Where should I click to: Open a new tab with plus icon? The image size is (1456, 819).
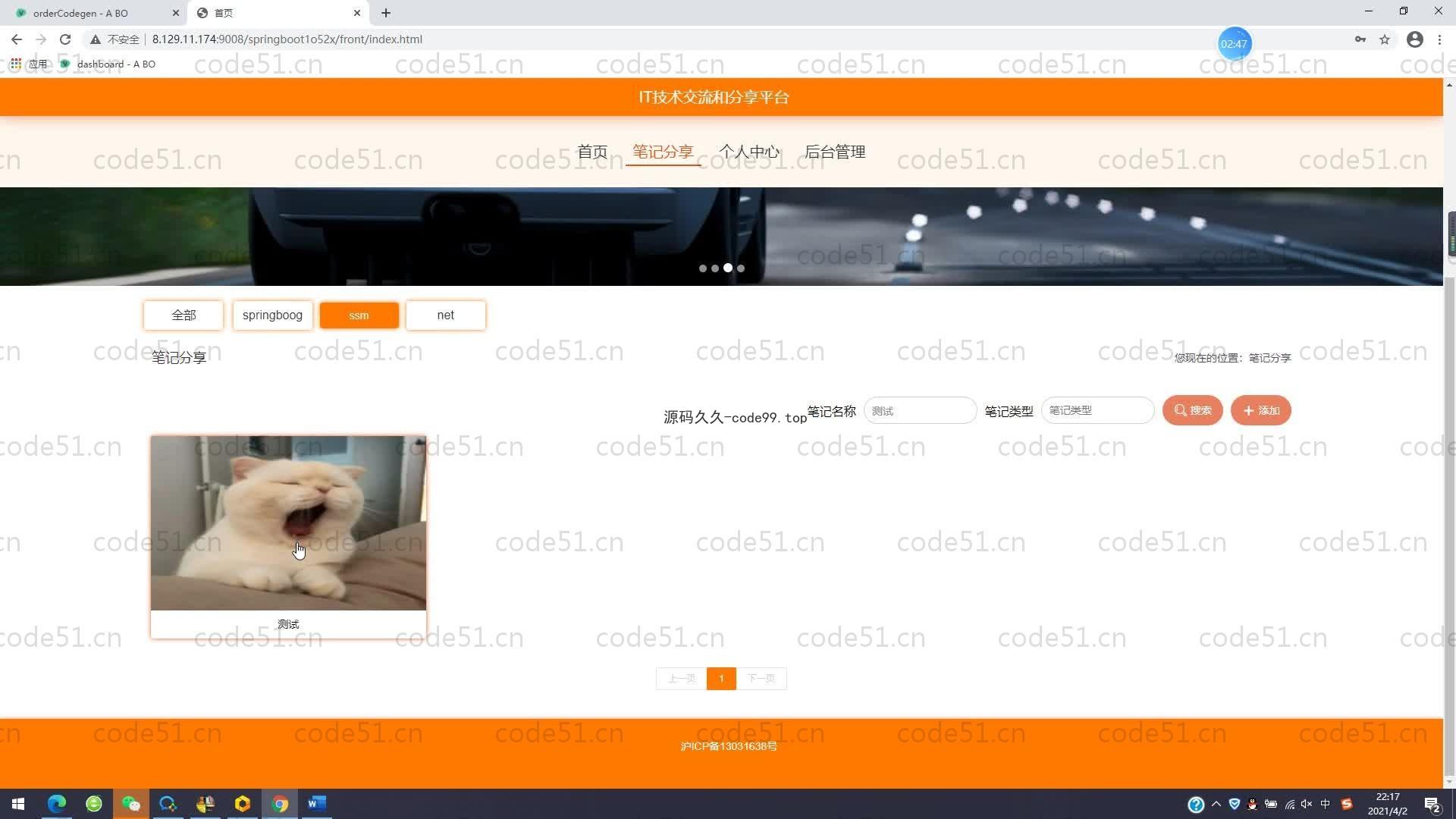coord(386,13)
